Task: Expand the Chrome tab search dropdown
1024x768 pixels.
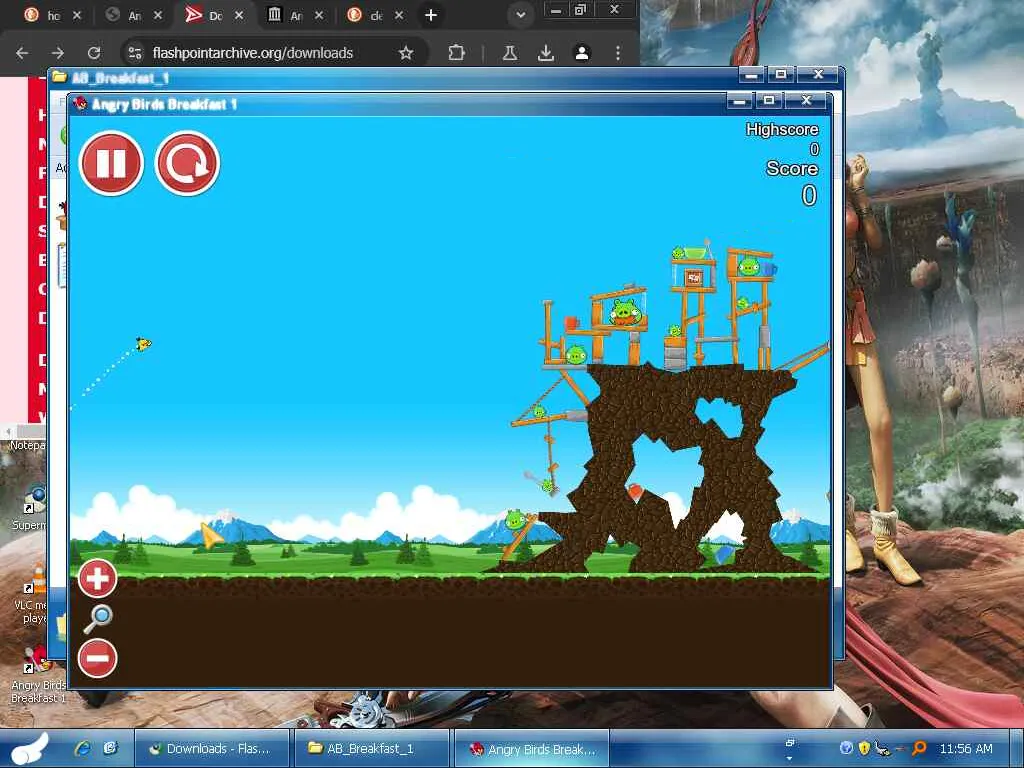Action: (x=520, y=15)
